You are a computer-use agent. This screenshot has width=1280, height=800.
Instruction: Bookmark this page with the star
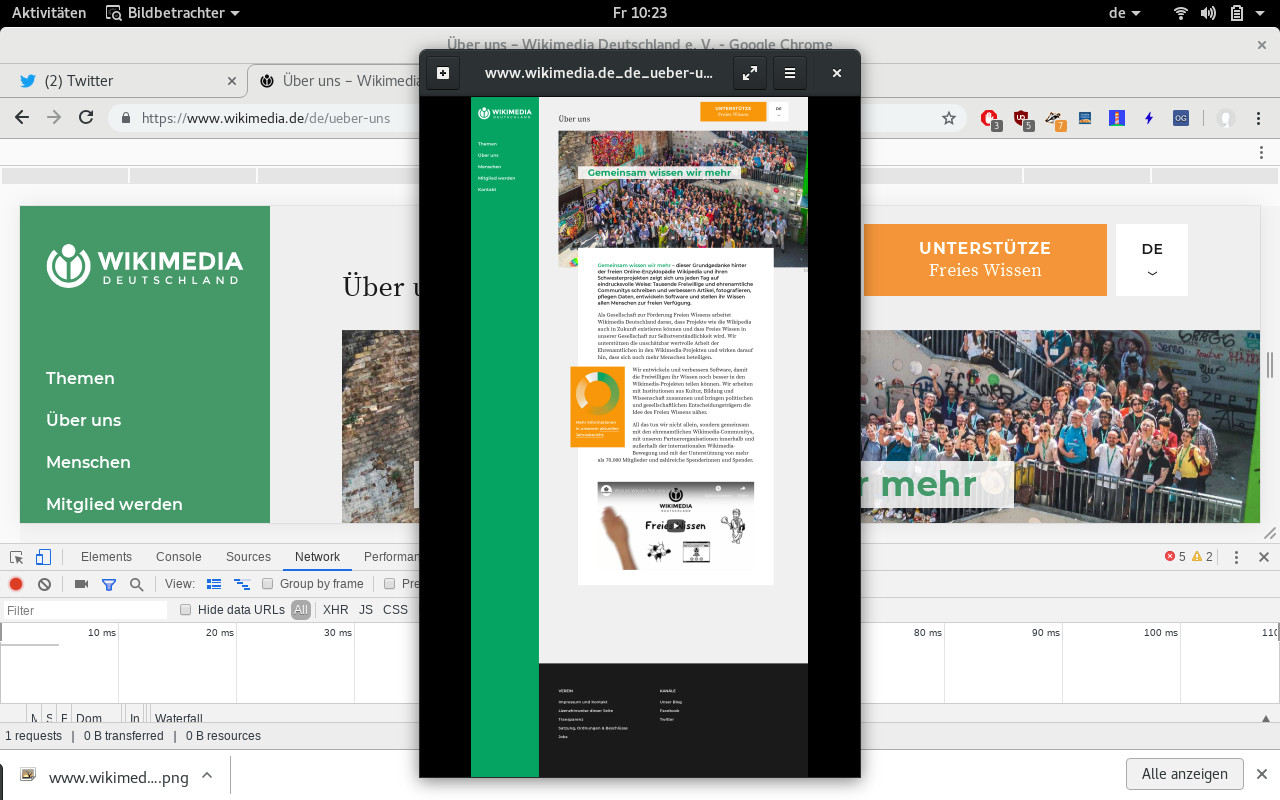point(948,118)
